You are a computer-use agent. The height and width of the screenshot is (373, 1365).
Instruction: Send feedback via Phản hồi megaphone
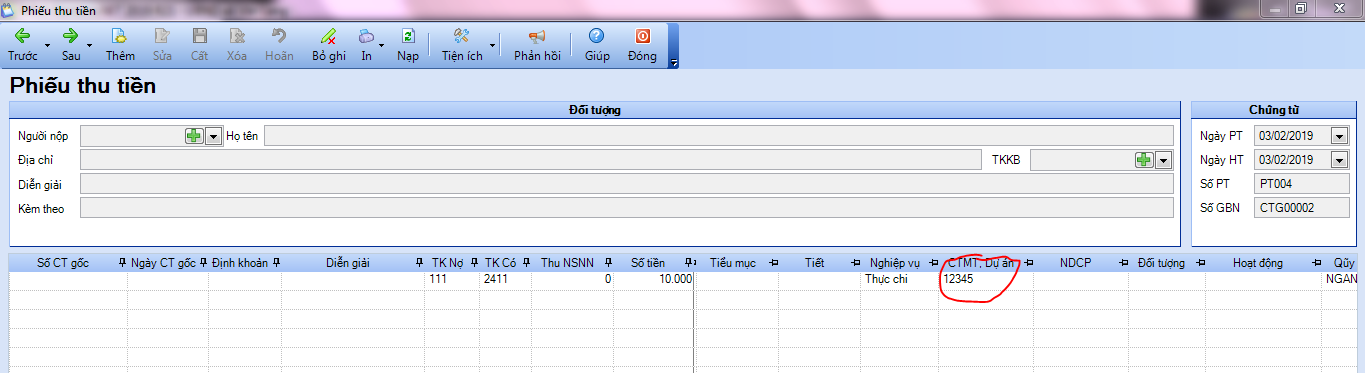click(537, 36)
